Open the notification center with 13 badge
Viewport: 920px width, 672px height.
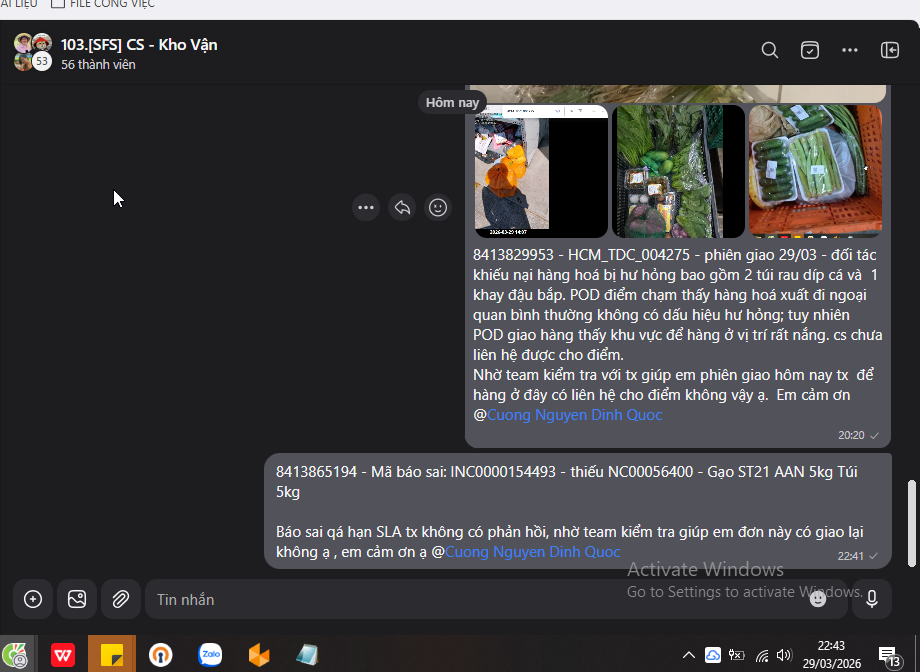click(x=889, y=657)
